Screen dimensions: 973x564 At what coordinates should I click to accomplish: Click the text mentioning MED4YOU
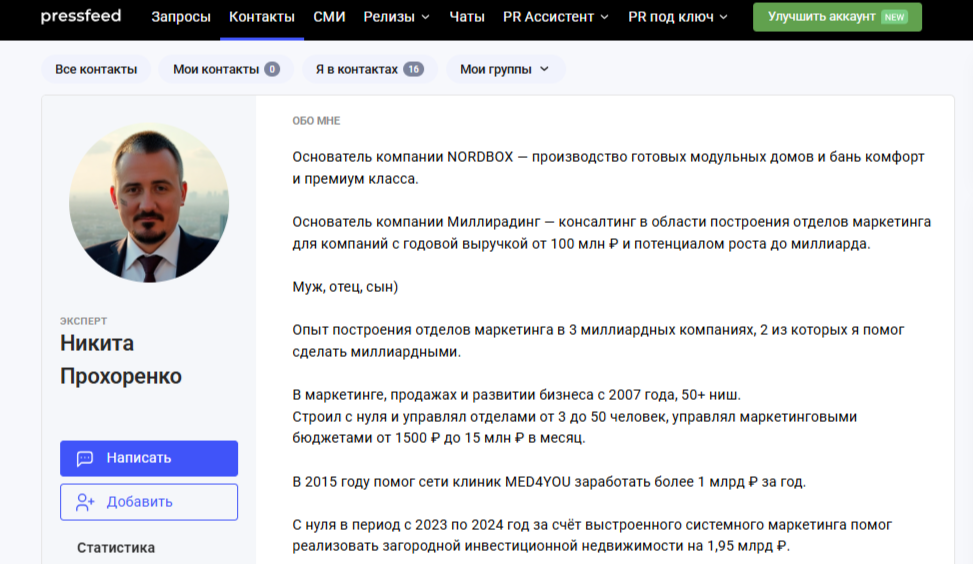(549, 482)
